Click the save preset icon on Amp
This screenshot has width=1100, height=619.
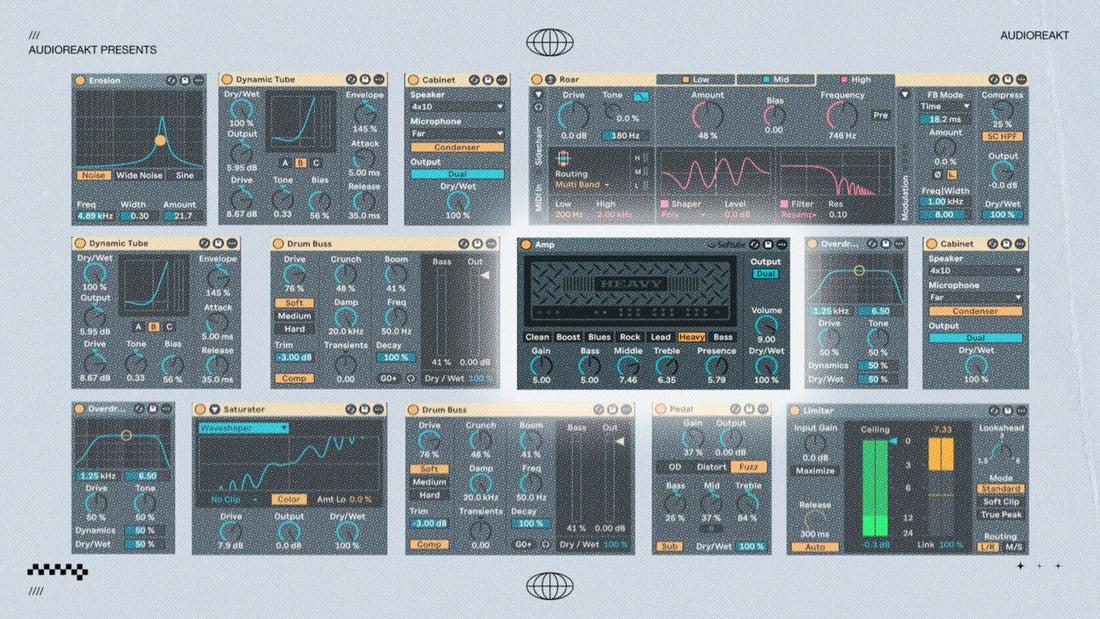point(767,244)
